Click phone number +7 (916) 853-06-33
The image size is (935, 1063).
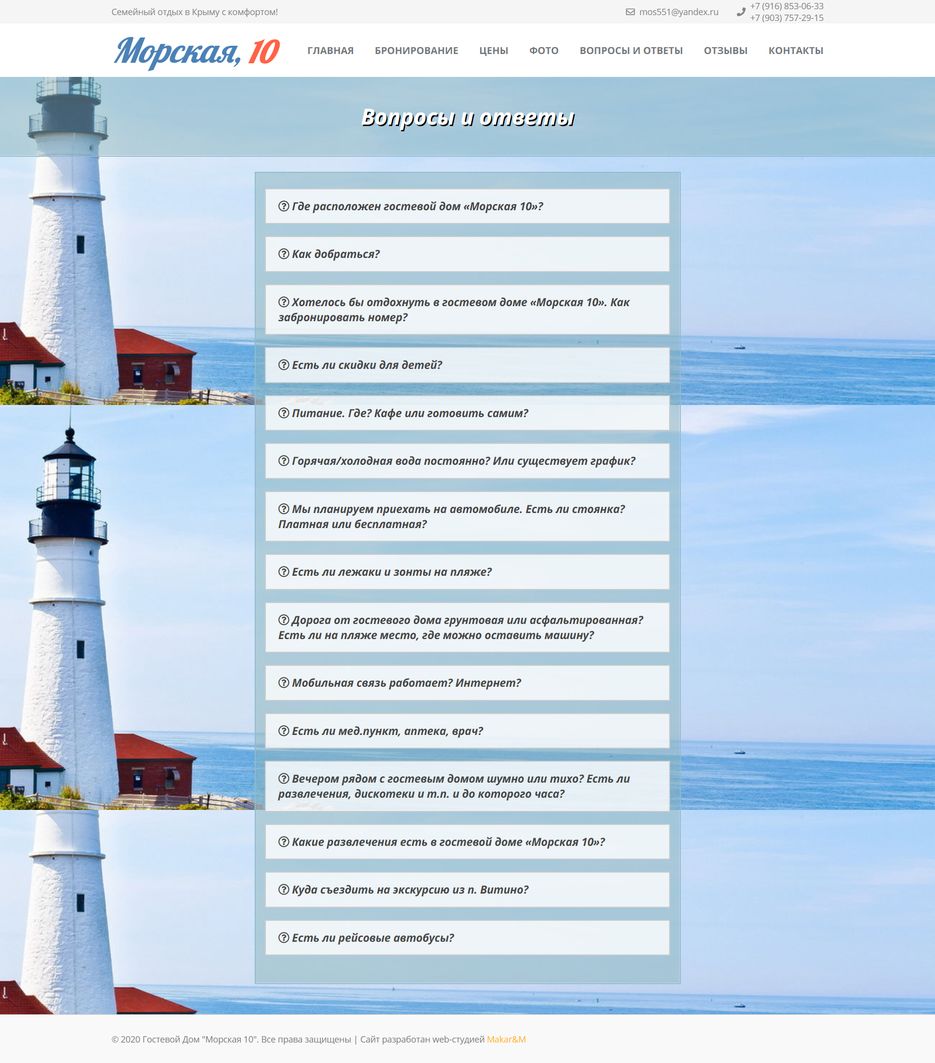click(787, 6)
